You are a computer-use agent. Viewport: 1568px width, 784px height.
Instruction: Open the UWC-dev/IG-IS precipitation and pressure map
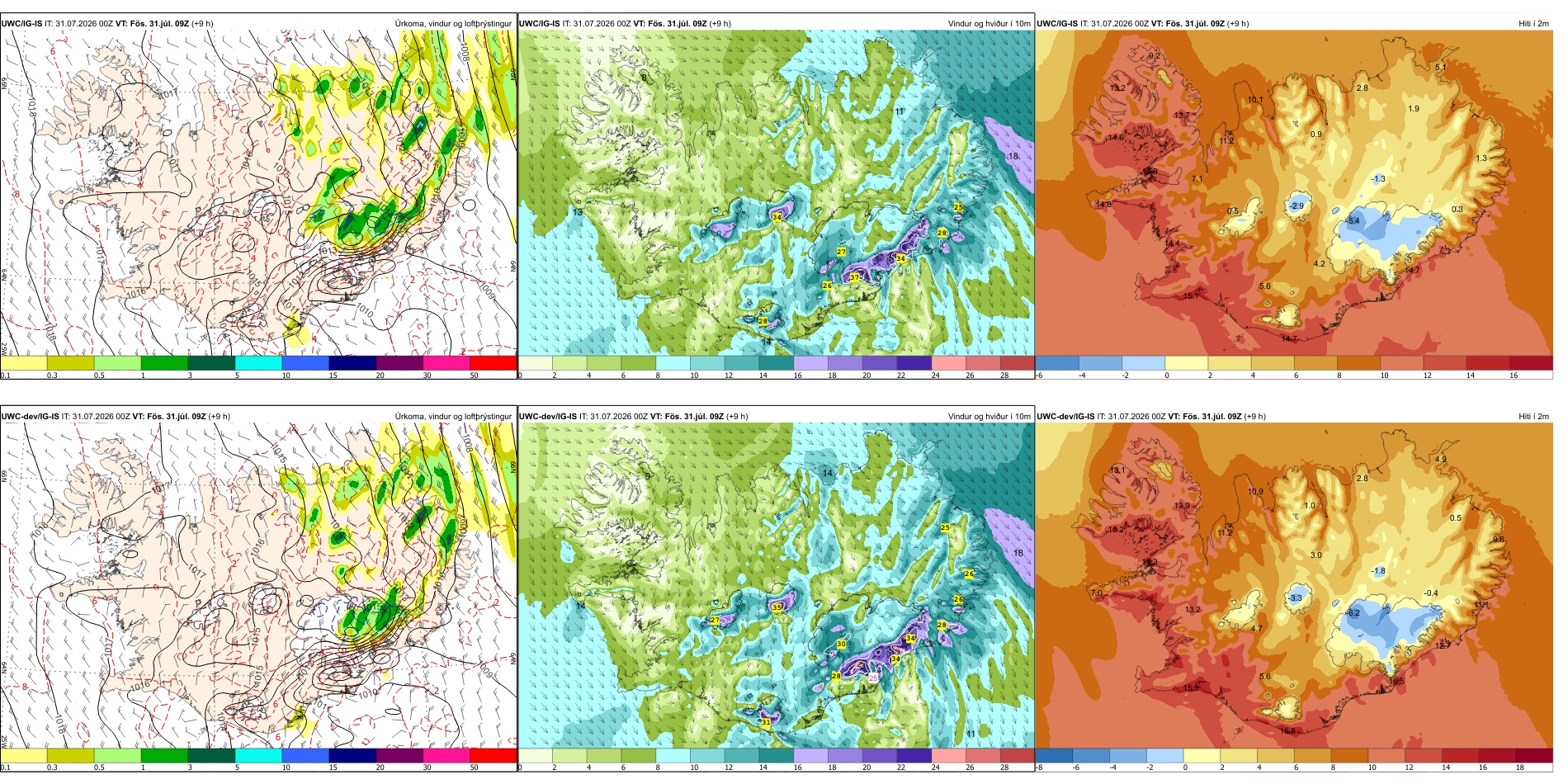(259, 589)
